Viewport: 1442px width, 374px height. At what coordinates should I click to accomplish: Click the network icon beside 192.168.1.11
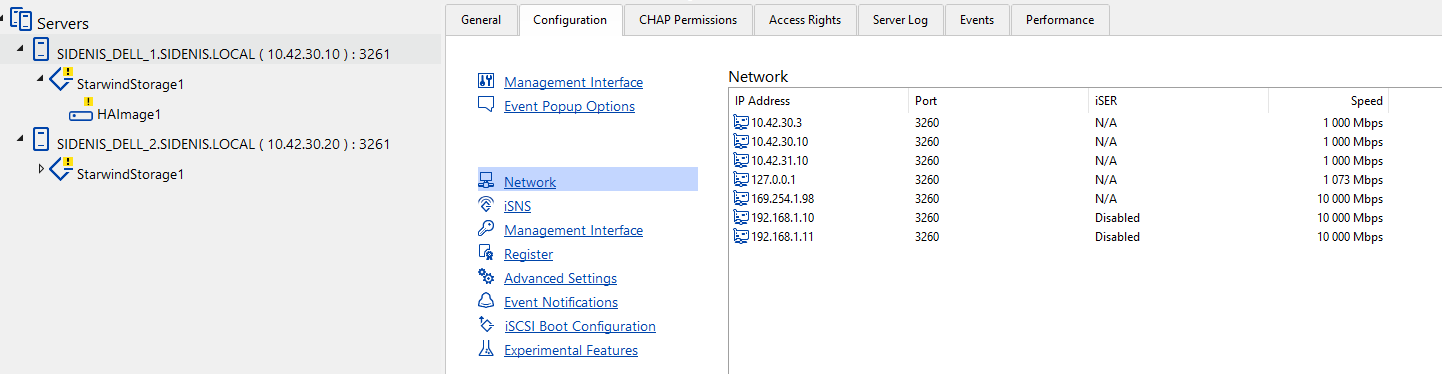[x=741, y=236]
